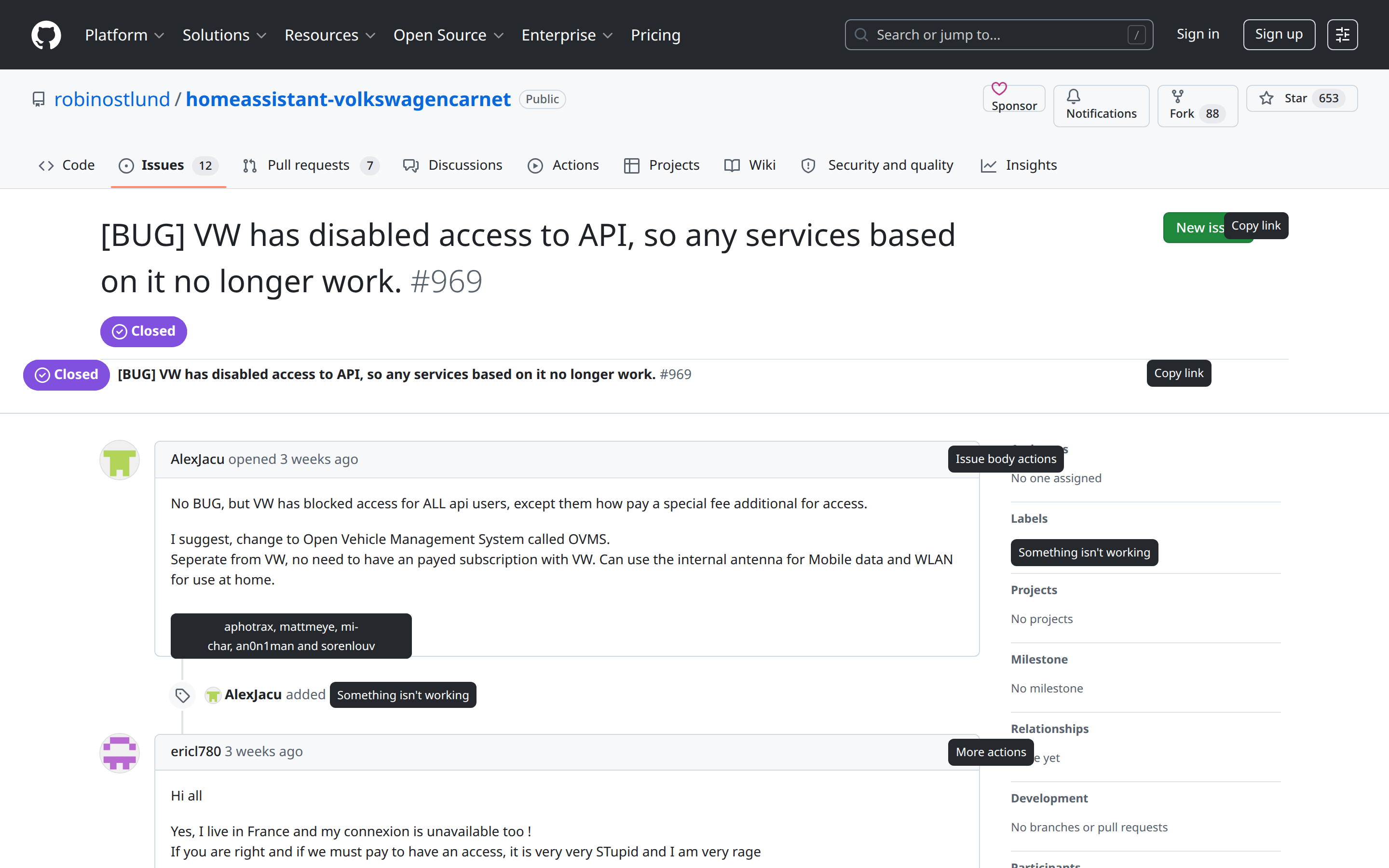
Task: Click "No projects" text in sidebar
Action: pos(1042,619)
